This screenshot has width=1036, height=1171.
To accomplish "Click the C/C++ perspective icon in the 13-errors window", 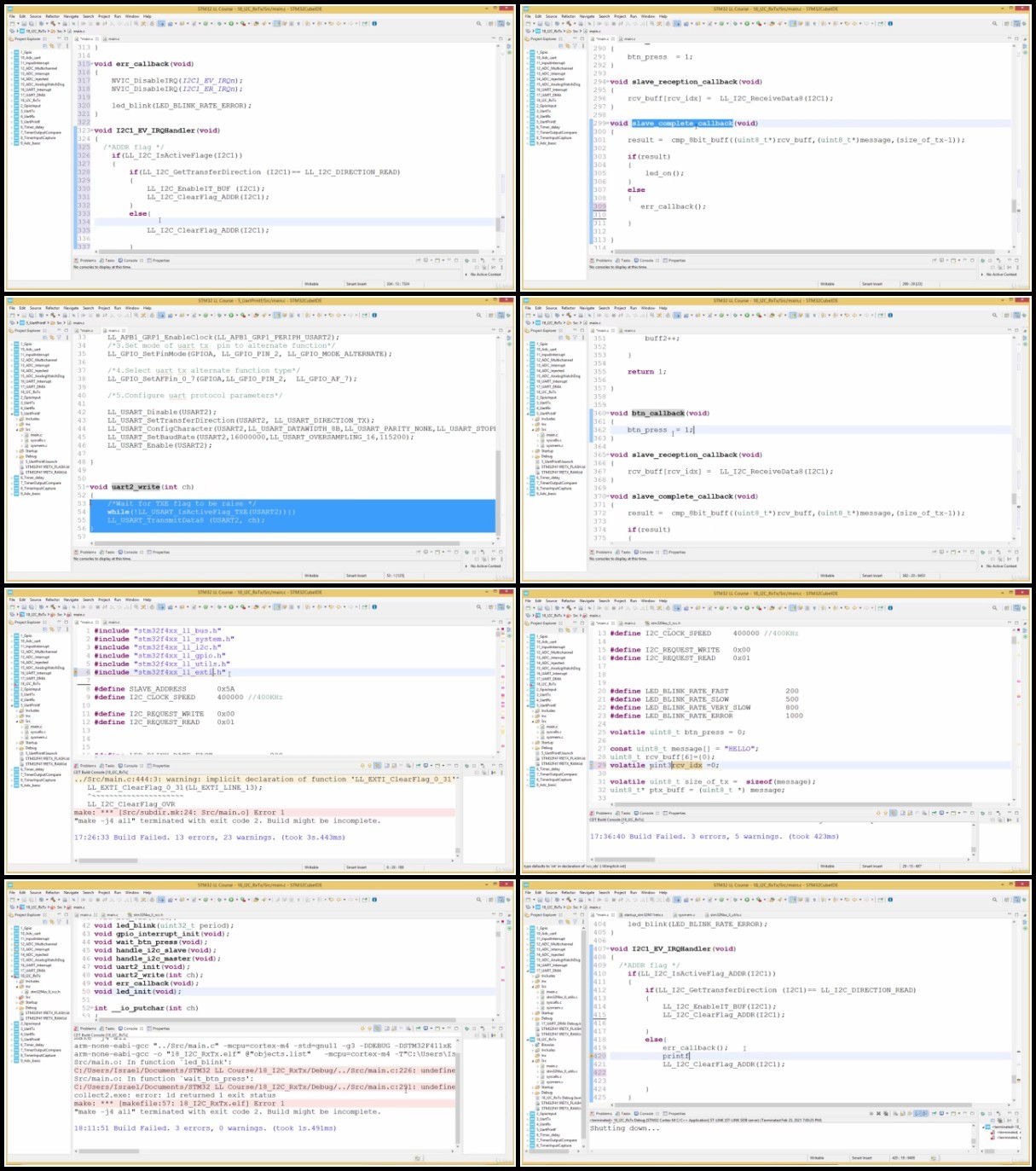I will point(501,606).
